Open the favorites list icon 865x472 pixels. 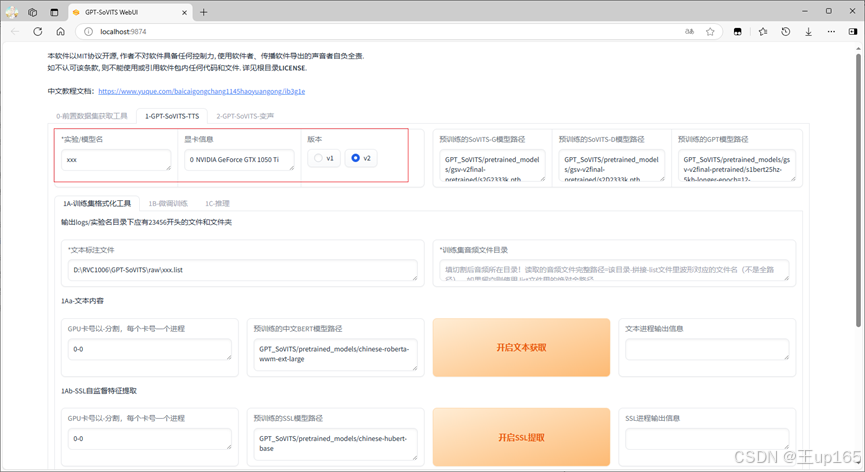click(763, 31)
